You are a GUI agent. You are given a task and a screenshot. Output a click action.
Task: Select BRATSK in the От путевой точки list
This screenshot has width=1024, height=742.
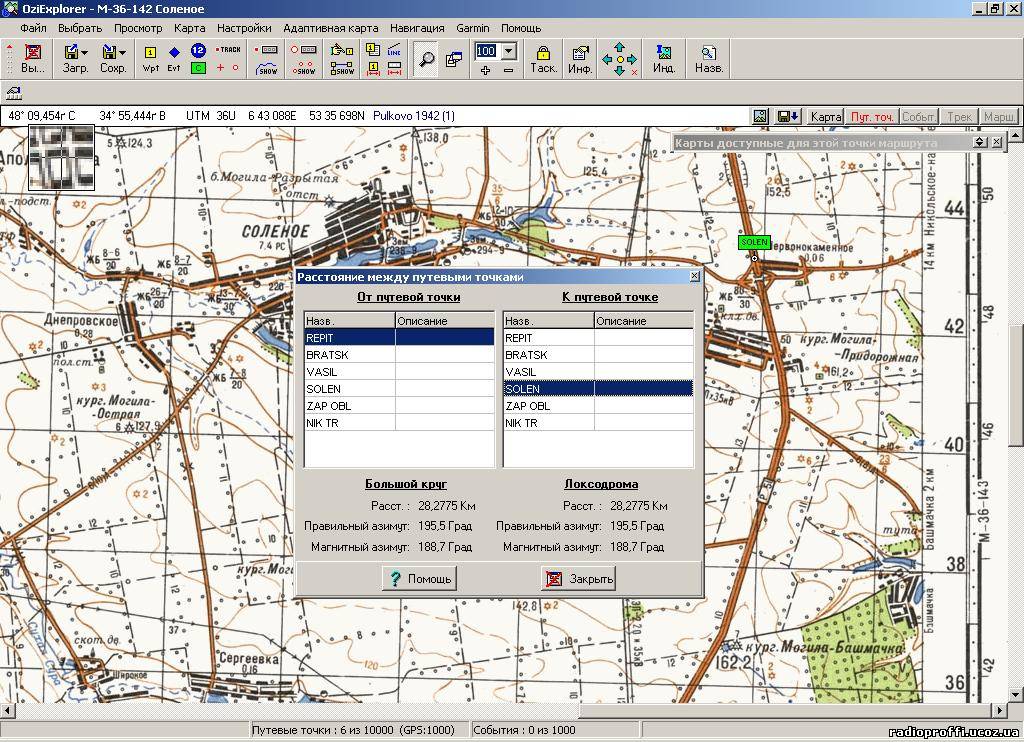(x=399, y=355)
